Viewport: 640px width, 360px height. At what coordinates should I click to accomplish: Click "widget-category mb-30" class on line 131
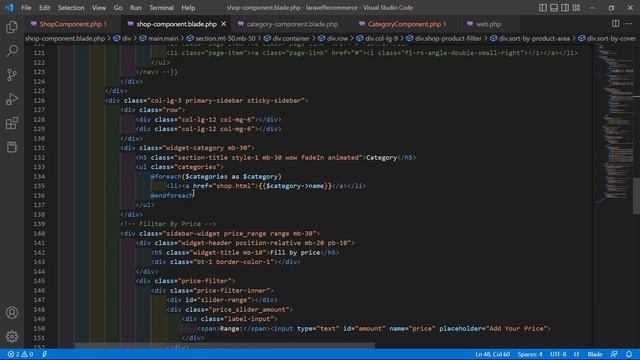point(206,148)
